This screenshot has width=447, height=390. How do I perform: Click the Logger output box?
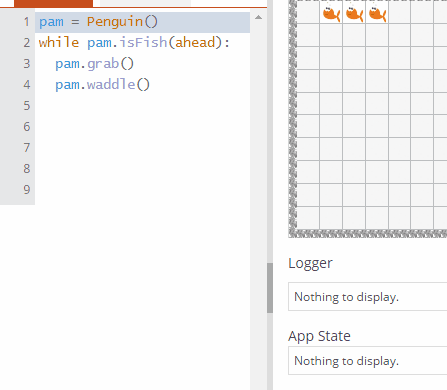[367, 297]
